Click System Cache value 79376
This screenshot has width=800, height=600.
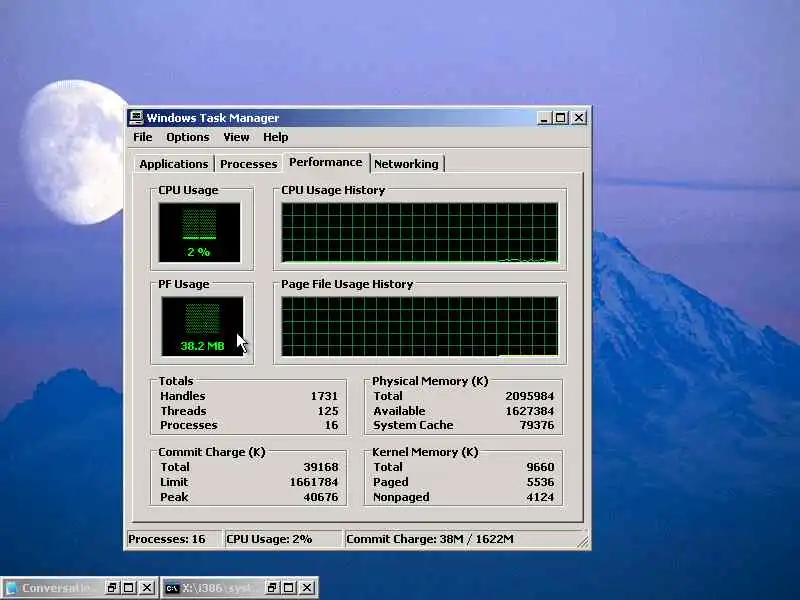[537, 425]
